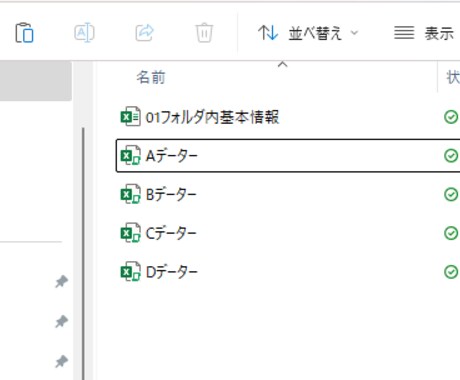
Task: Click the Excel icon of 01フォルダ内基本情報
Action: (x=130, y=117)
